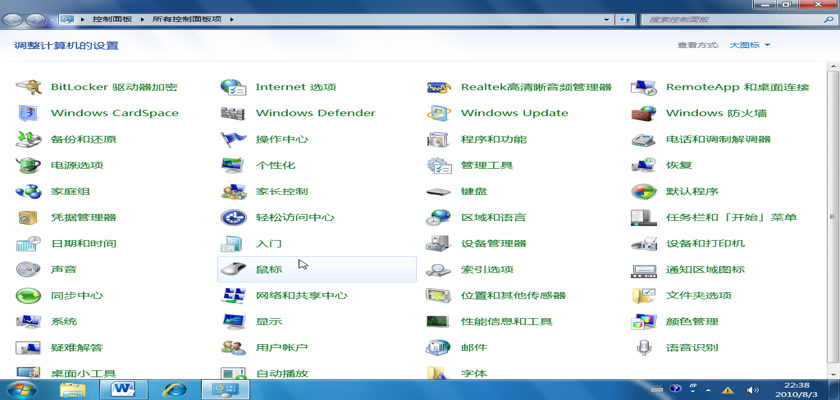Click the Word icon in taskbar
Screen dimensions: 840x400
(124, 389)
